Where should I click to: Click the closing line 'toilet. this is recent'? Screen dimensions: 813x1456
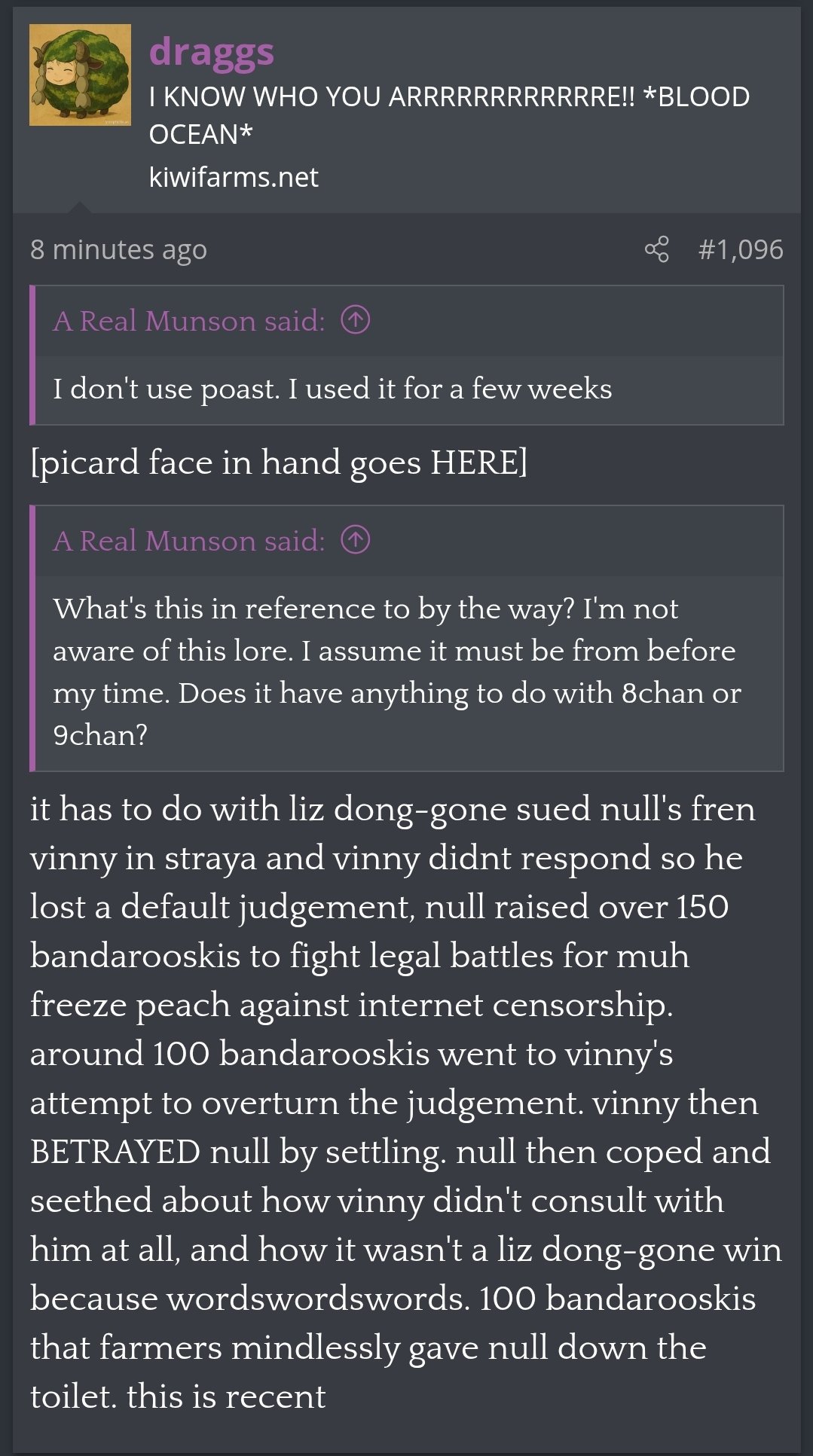[x=178, y=1396]
